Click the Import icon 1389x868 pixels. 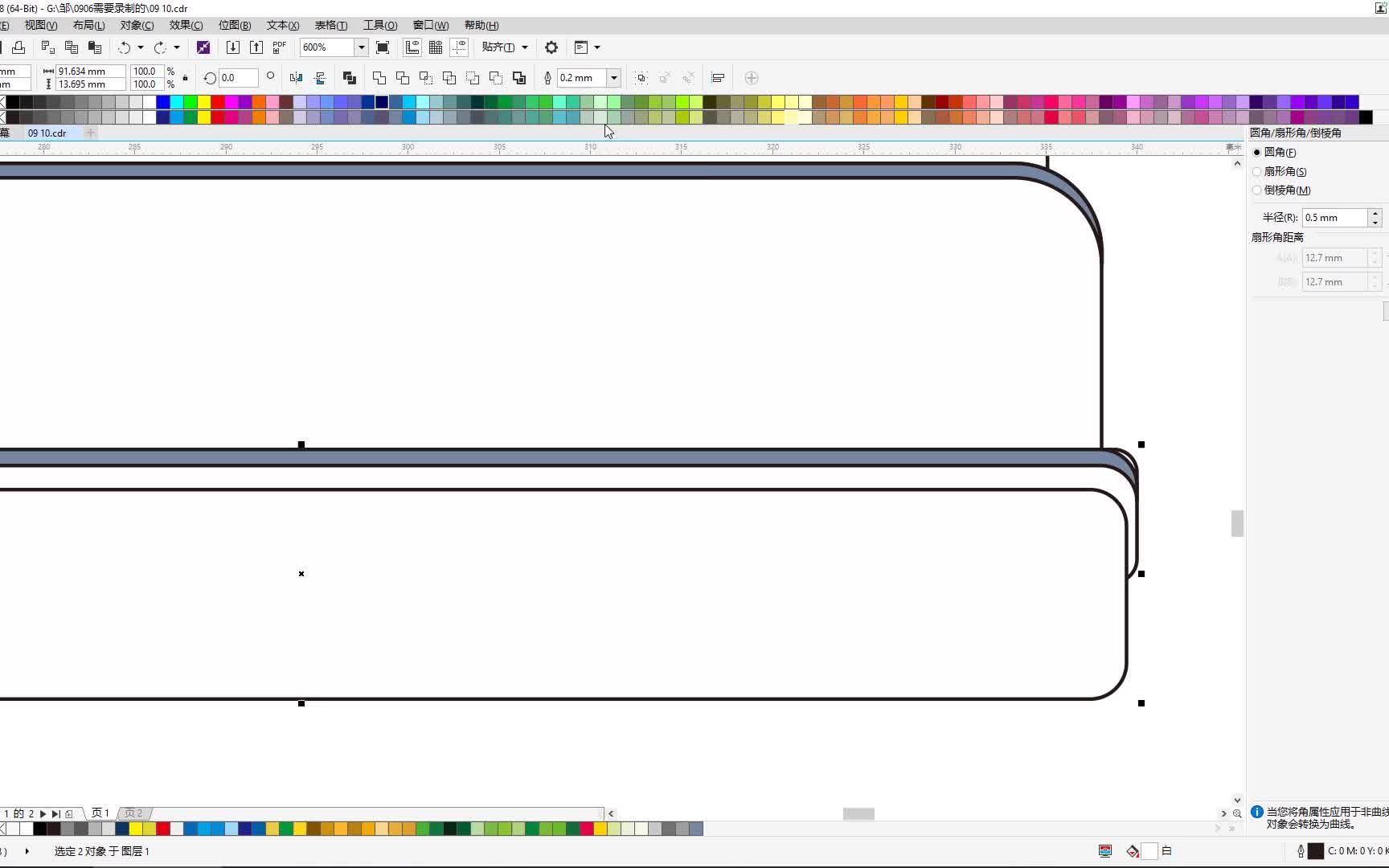click(x=233, y=47)
